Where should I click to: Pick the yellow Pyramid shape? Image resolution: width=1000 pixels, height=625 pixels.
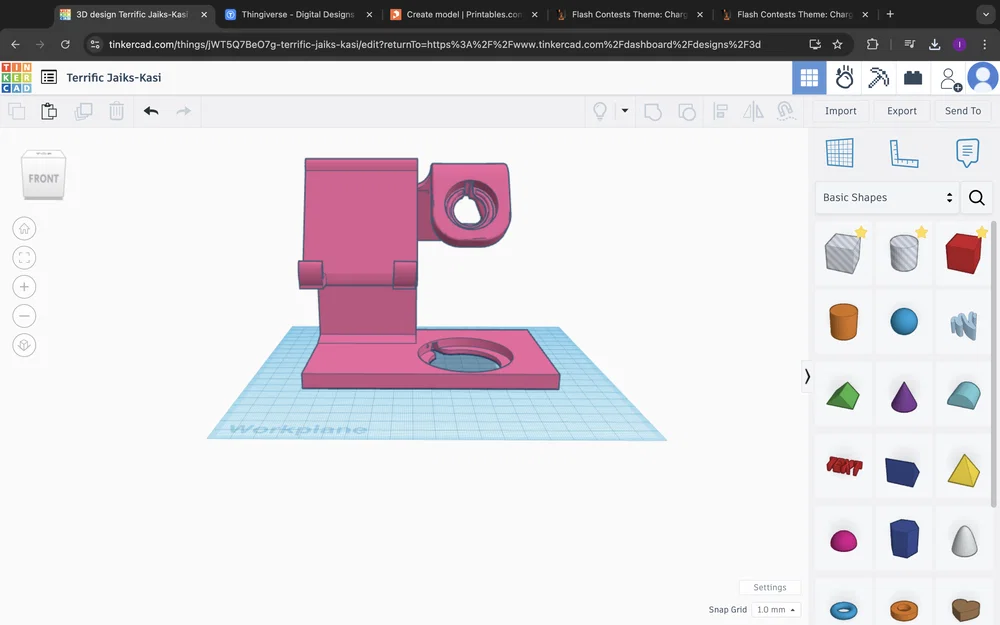tap(964, 471)
